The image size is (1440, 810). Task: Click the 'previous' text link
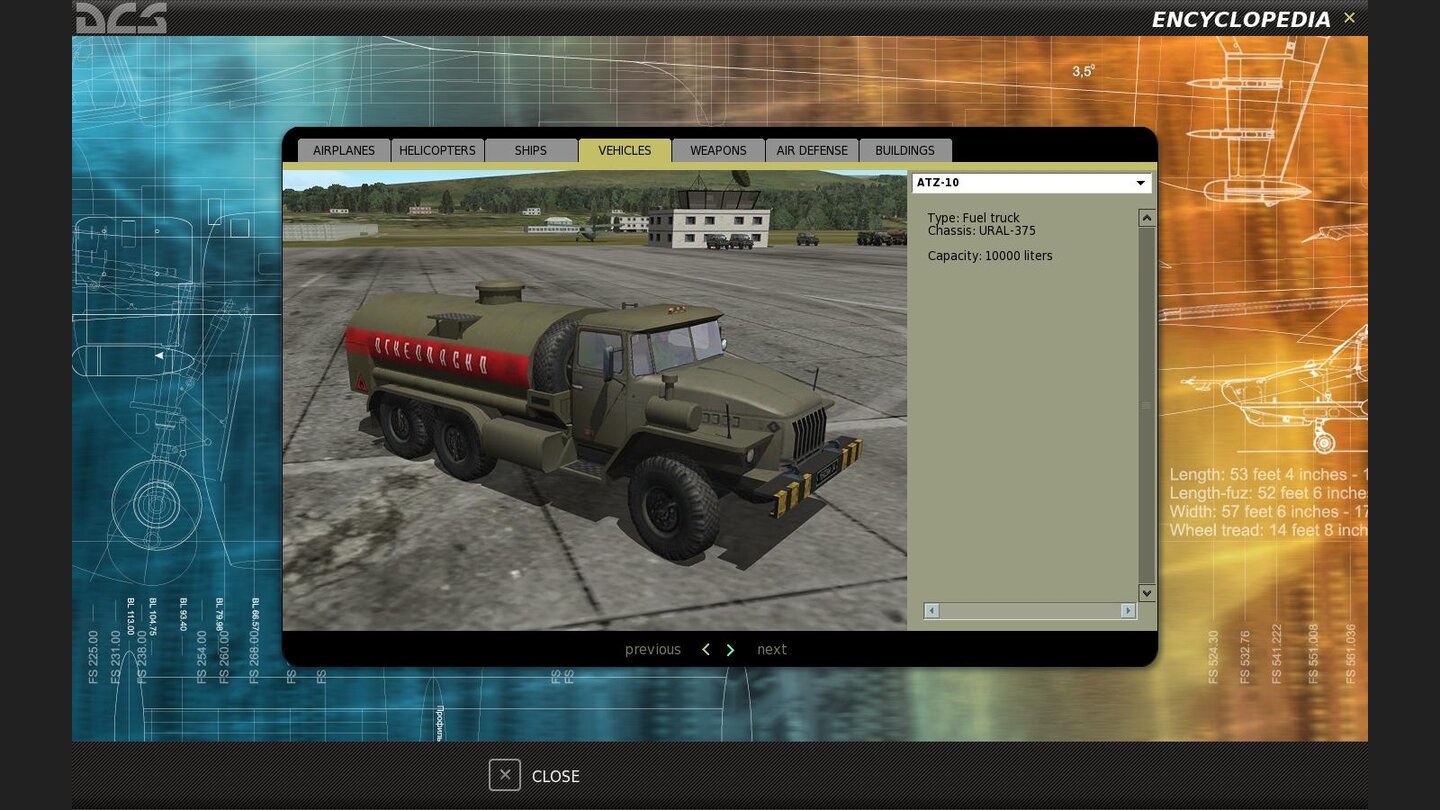tap(653, 650)
